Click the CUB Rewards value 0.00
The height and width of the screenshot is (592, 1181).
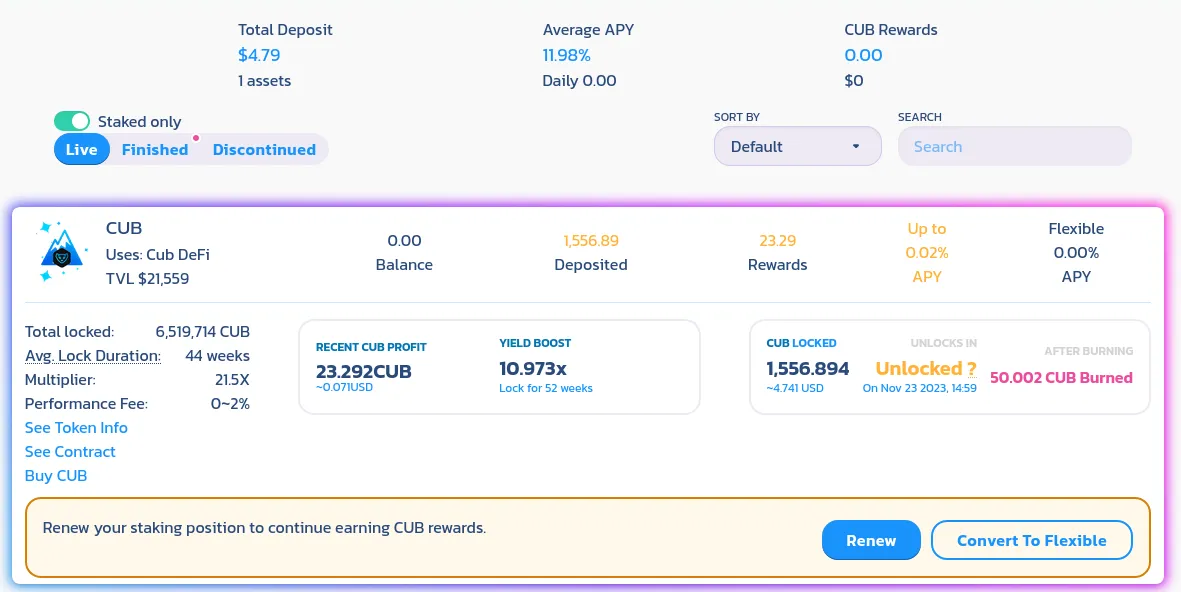pos(863,55)
